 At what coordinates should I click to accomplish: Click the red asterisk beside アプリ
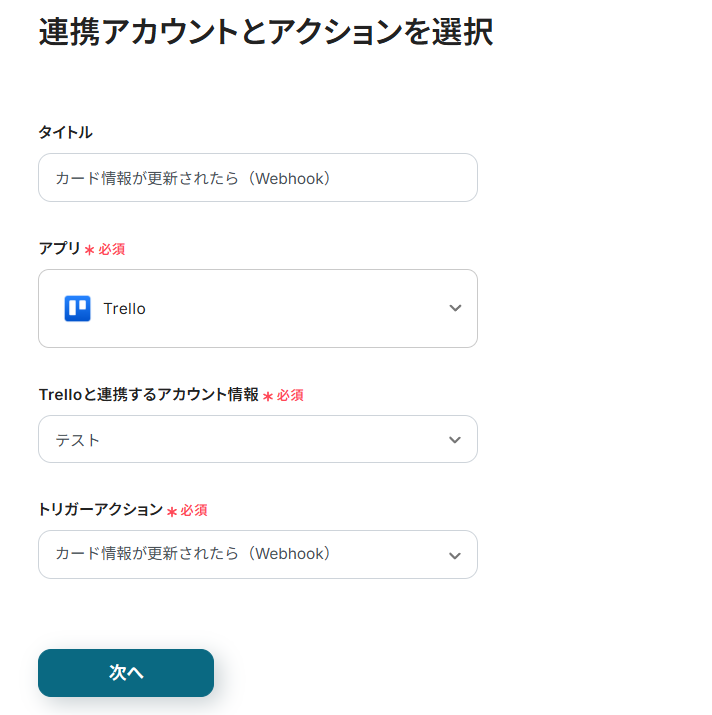89,250
